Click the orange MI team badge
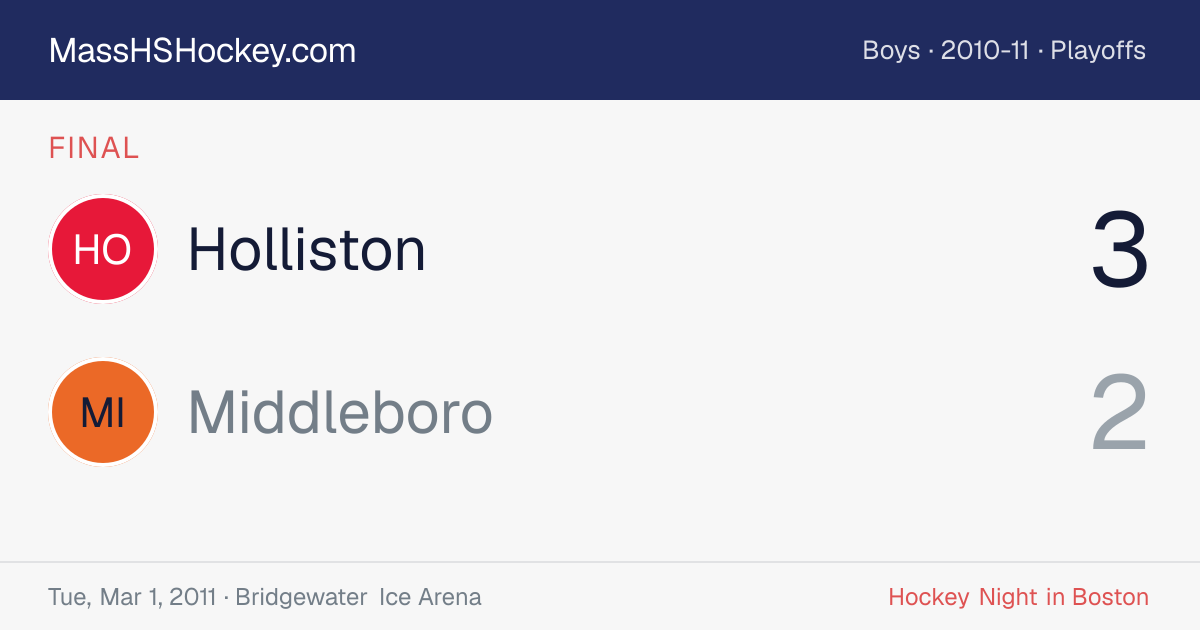Screen dimensions: 1200x630 click(x=103, y=412)
